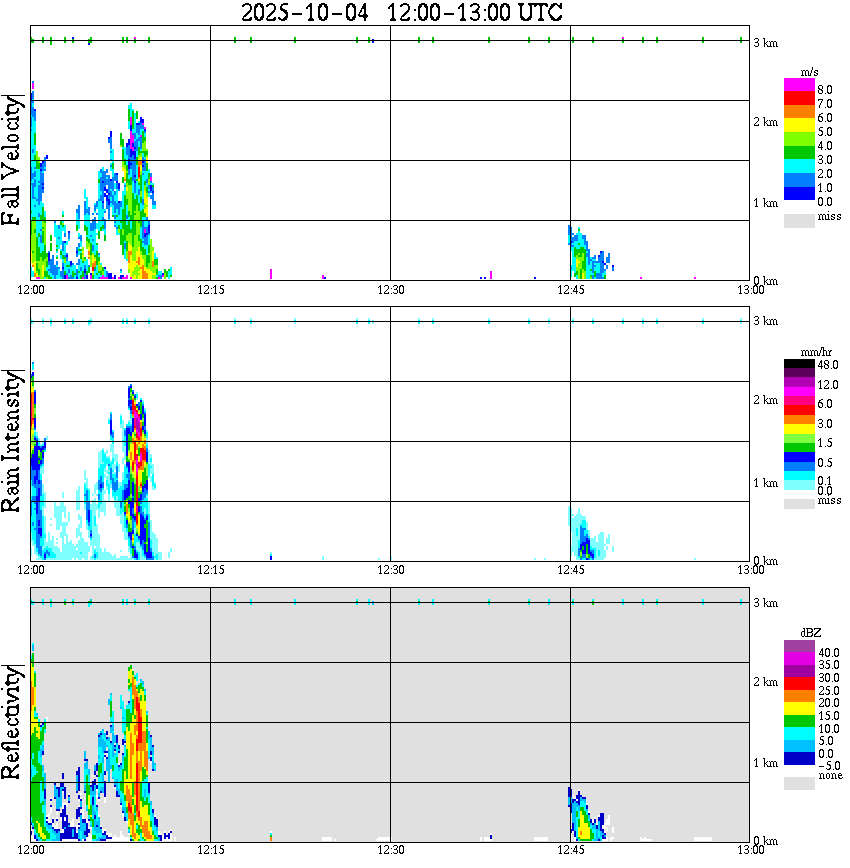Click the '3 km' label beside the Fall Velocity plot

click(765, 43)
